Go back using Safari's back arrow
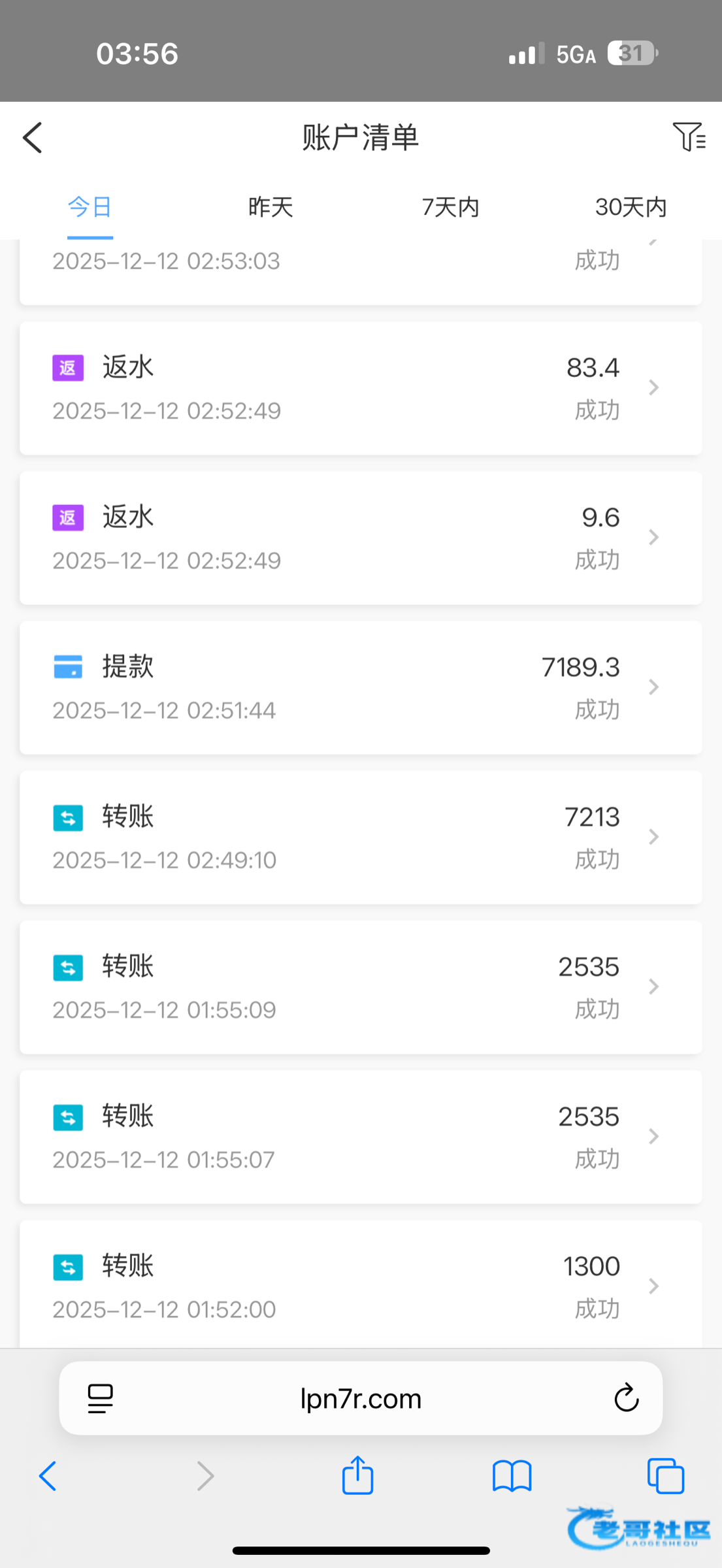722x1568 pixels. click(48, 1476)
